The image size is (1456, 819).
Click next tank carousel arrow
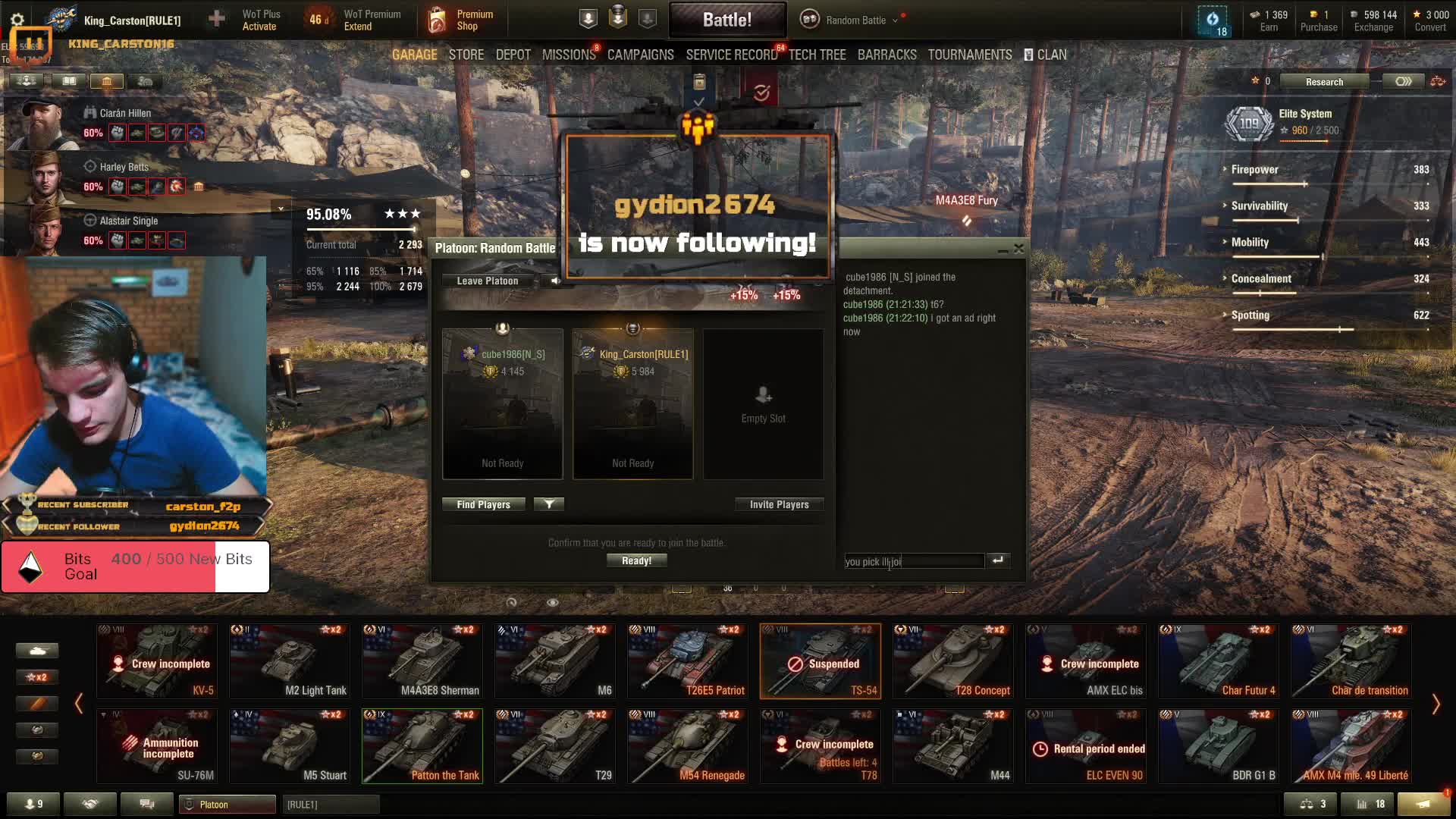1435,704
